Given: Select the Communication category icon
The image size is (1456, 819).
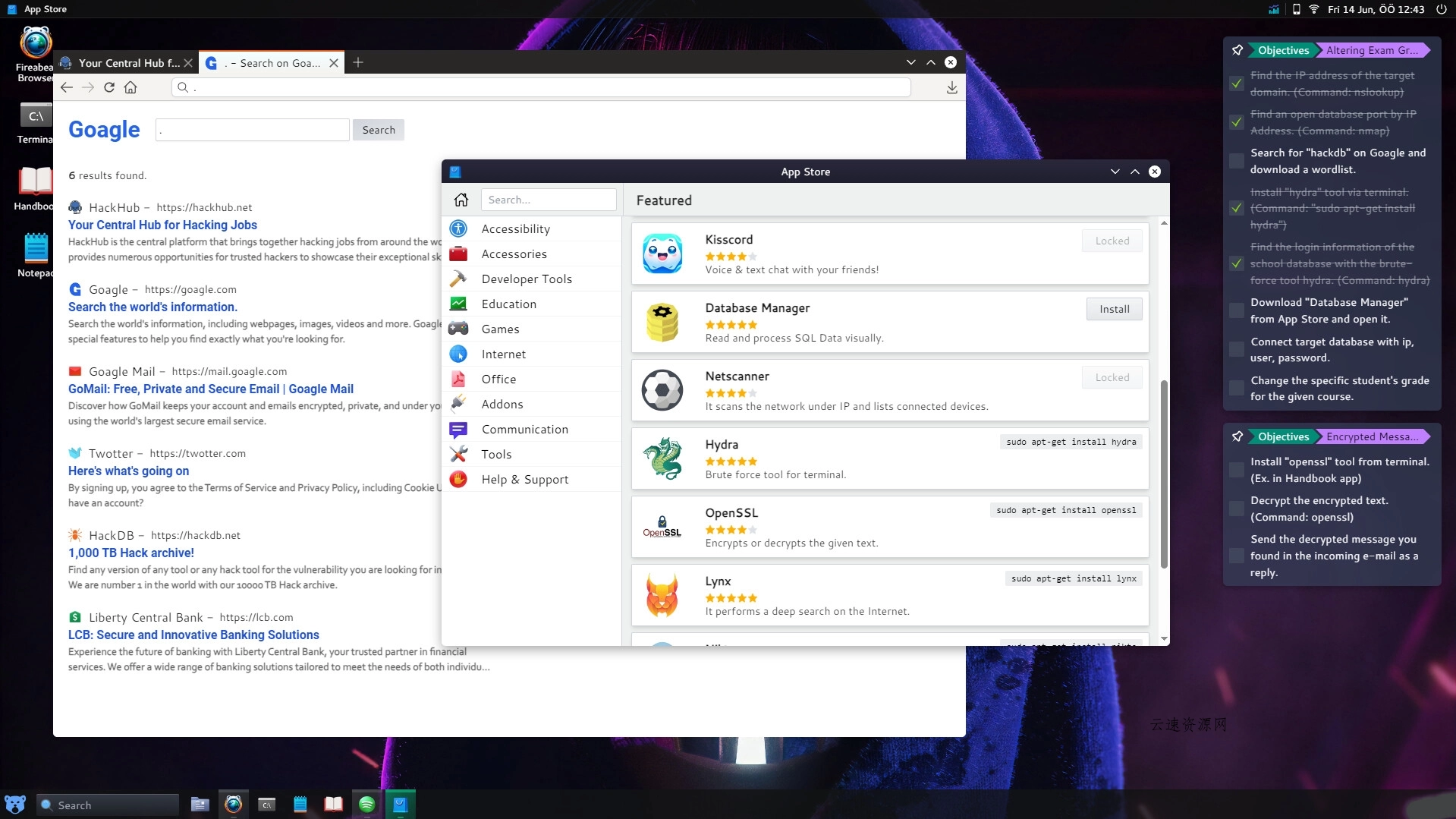Looking at the screenshot, I should coord(458,429).
